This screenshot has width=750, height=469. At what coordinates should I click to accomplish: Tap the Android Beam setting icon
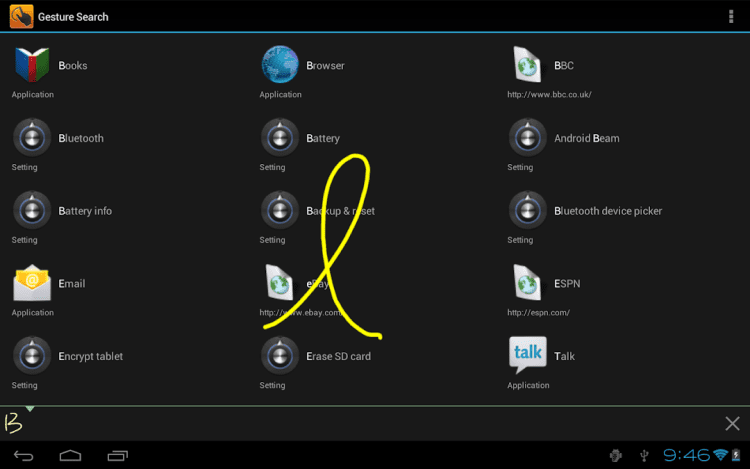[528, 138]
